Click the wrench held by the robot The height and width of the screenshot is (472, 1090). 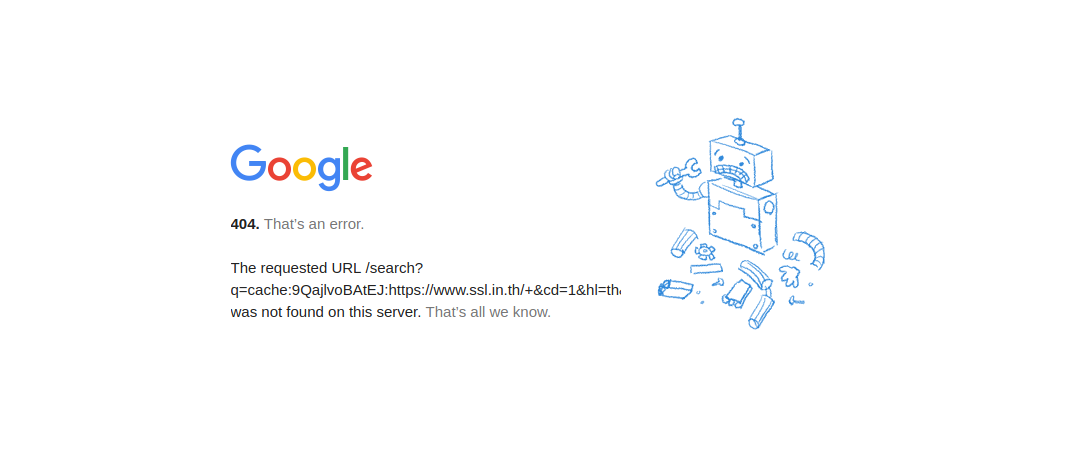[x=678, y=173]
